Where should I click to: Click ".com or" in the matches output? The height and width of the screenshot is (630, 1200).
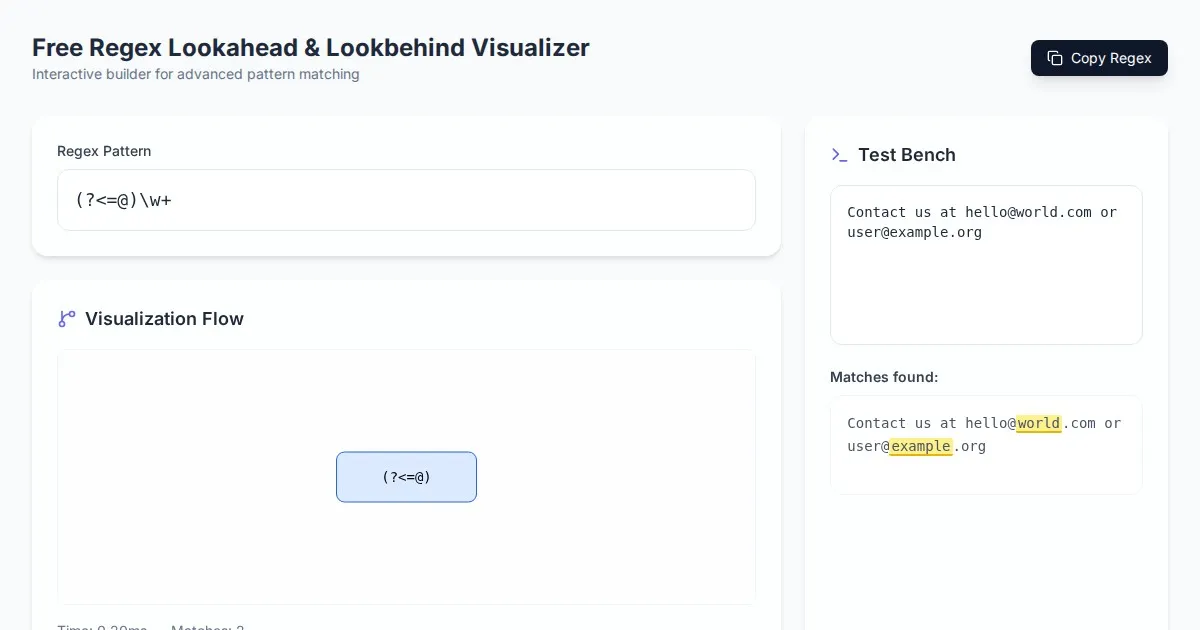tap(1091, 423)
